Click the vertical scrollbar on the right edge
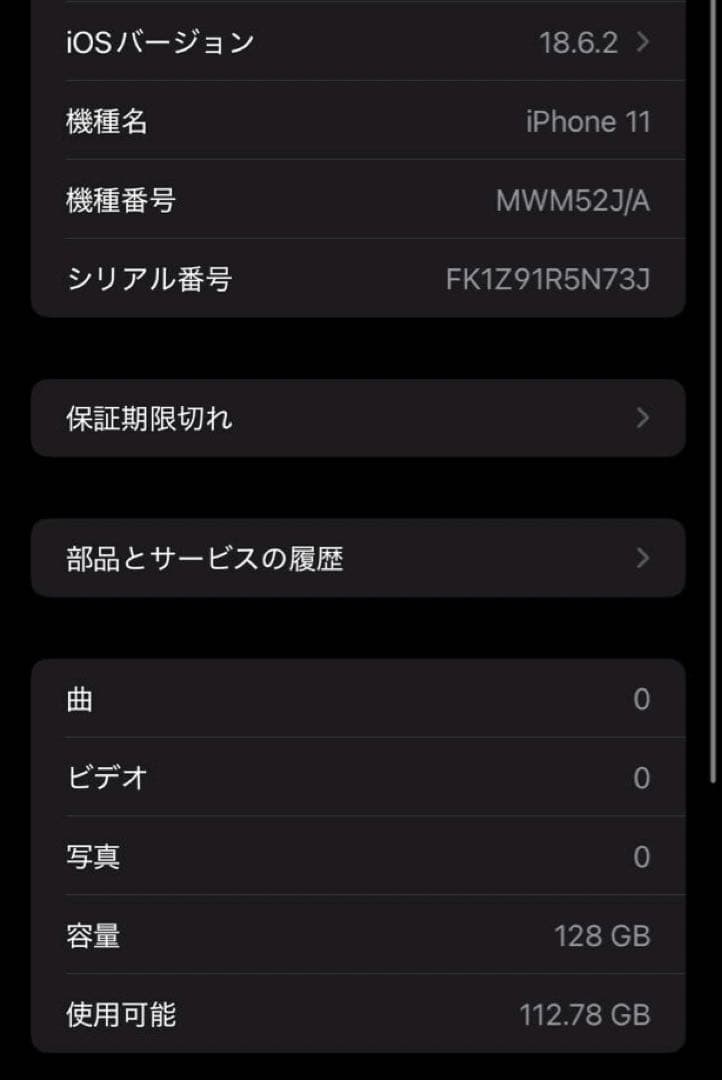Viewport: 722px width, 1080px height. pyautogui.click(x=713, y=400)
